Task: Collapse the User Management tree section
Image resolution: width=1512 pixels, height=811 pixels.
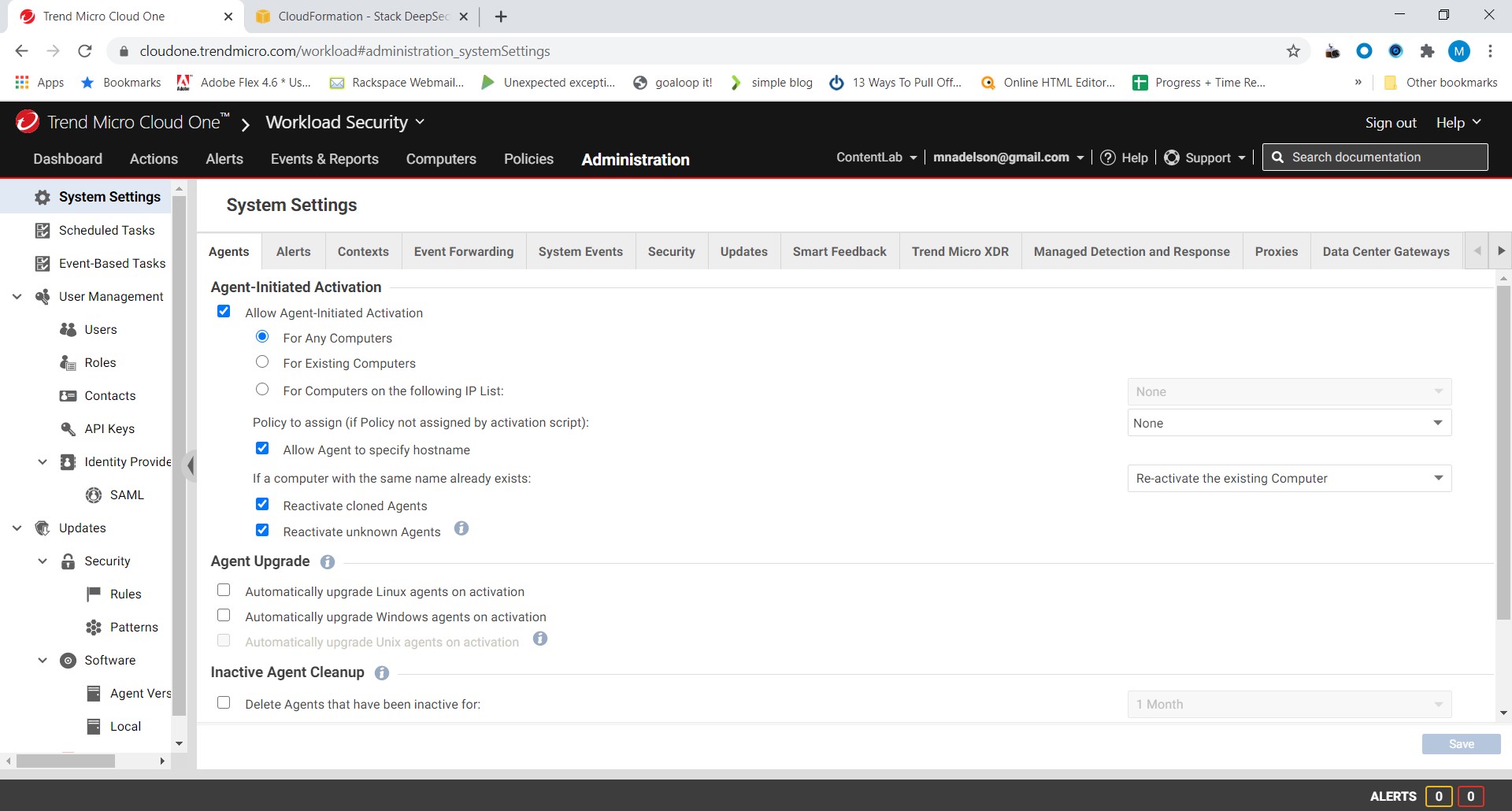Action: [17, 296]
